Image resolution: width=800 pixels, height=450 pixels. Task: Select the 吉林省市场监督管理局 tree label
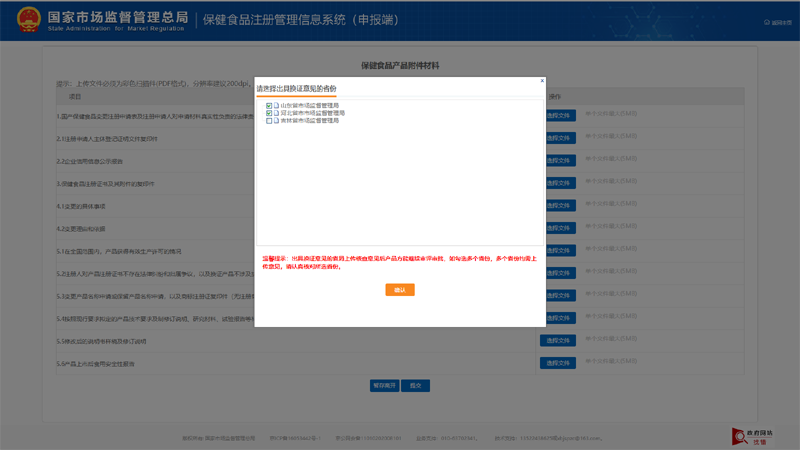point(309,121)
